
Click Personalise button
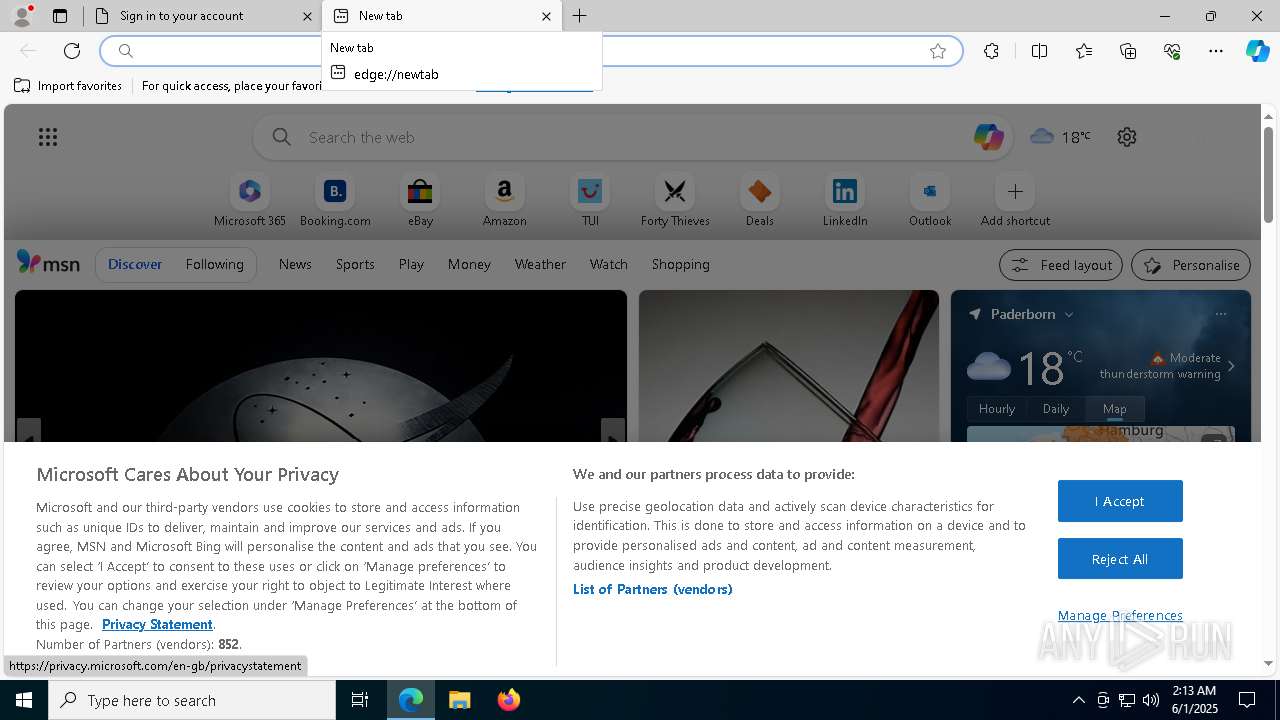point(1191,265)
